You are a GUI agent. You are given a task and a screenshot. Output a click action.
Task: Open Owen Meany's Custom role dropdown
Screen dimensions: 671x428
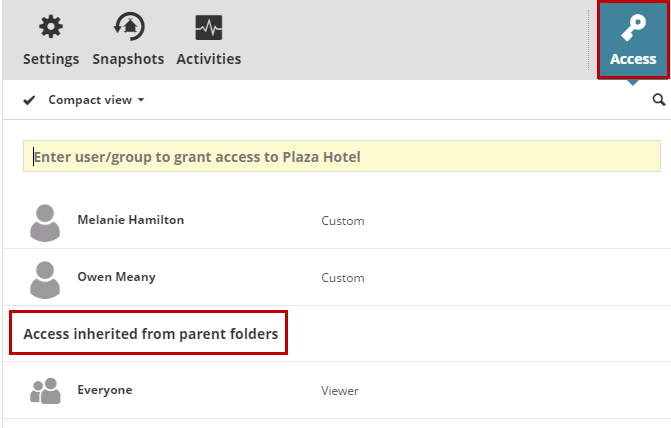pos(342,278)
